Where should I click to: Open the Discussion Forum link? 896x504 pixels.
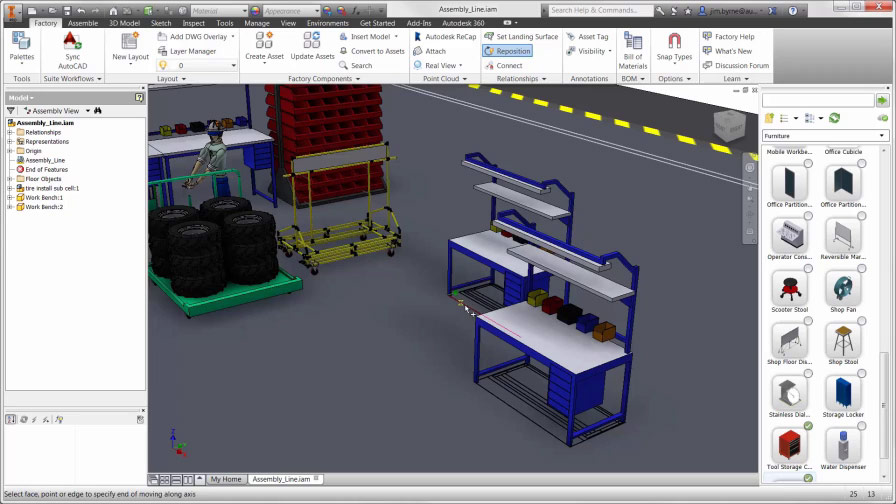(736, 65)
